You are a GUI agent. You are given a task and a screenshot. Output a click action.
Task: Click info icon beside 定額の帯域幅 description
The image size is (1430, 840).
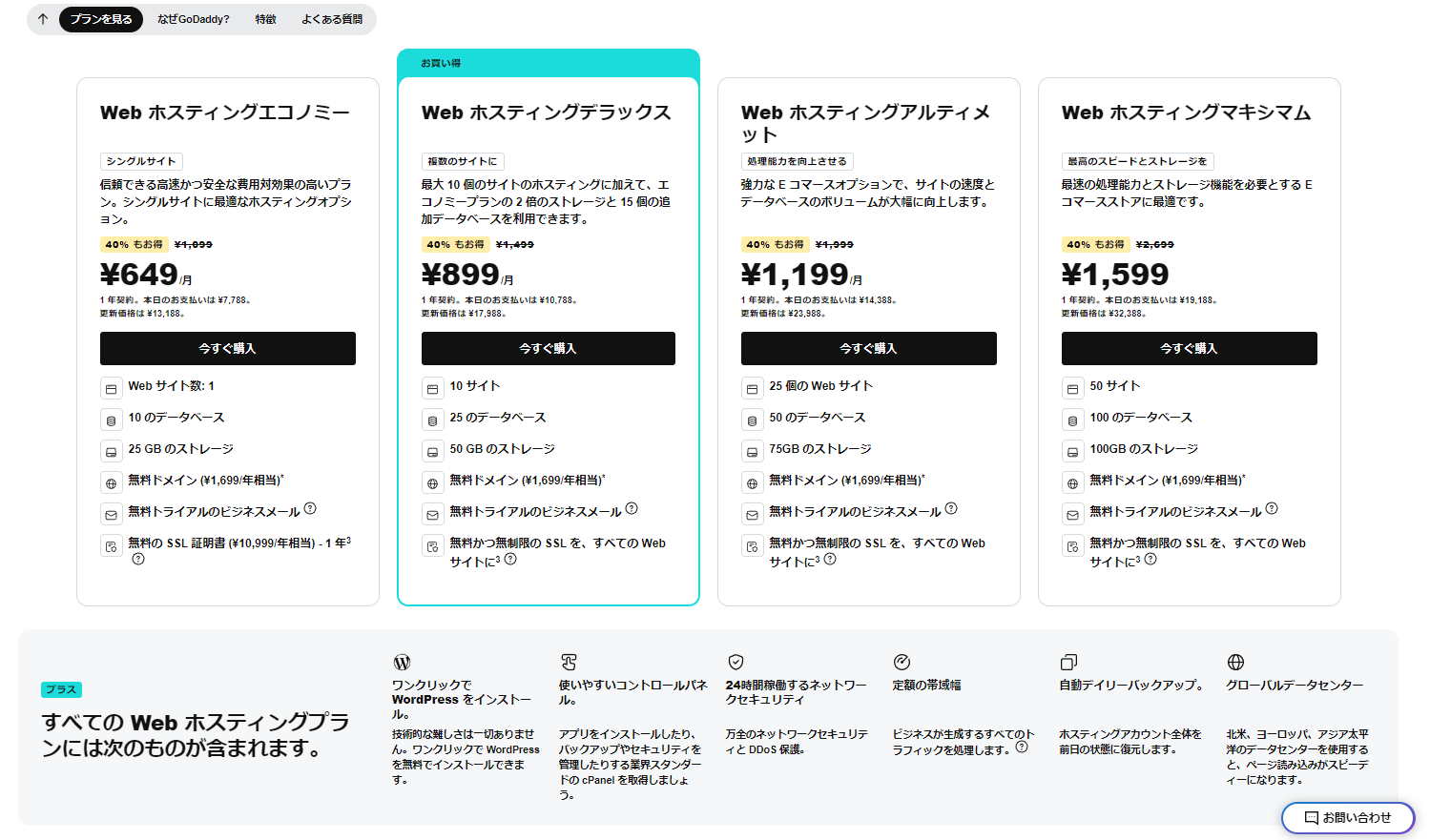1022,748
